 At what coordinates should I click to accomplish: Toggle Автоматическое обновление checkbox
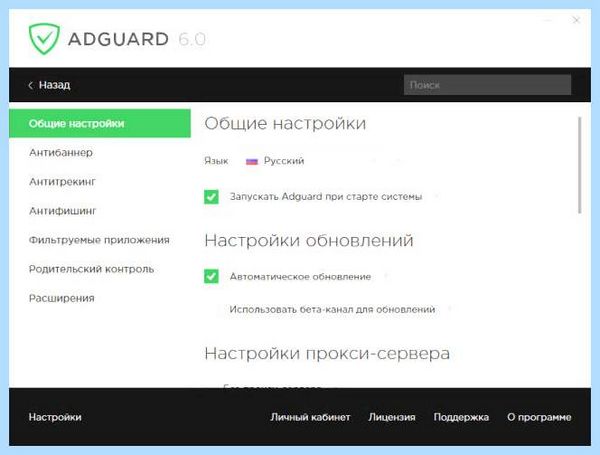click(211, 276)
